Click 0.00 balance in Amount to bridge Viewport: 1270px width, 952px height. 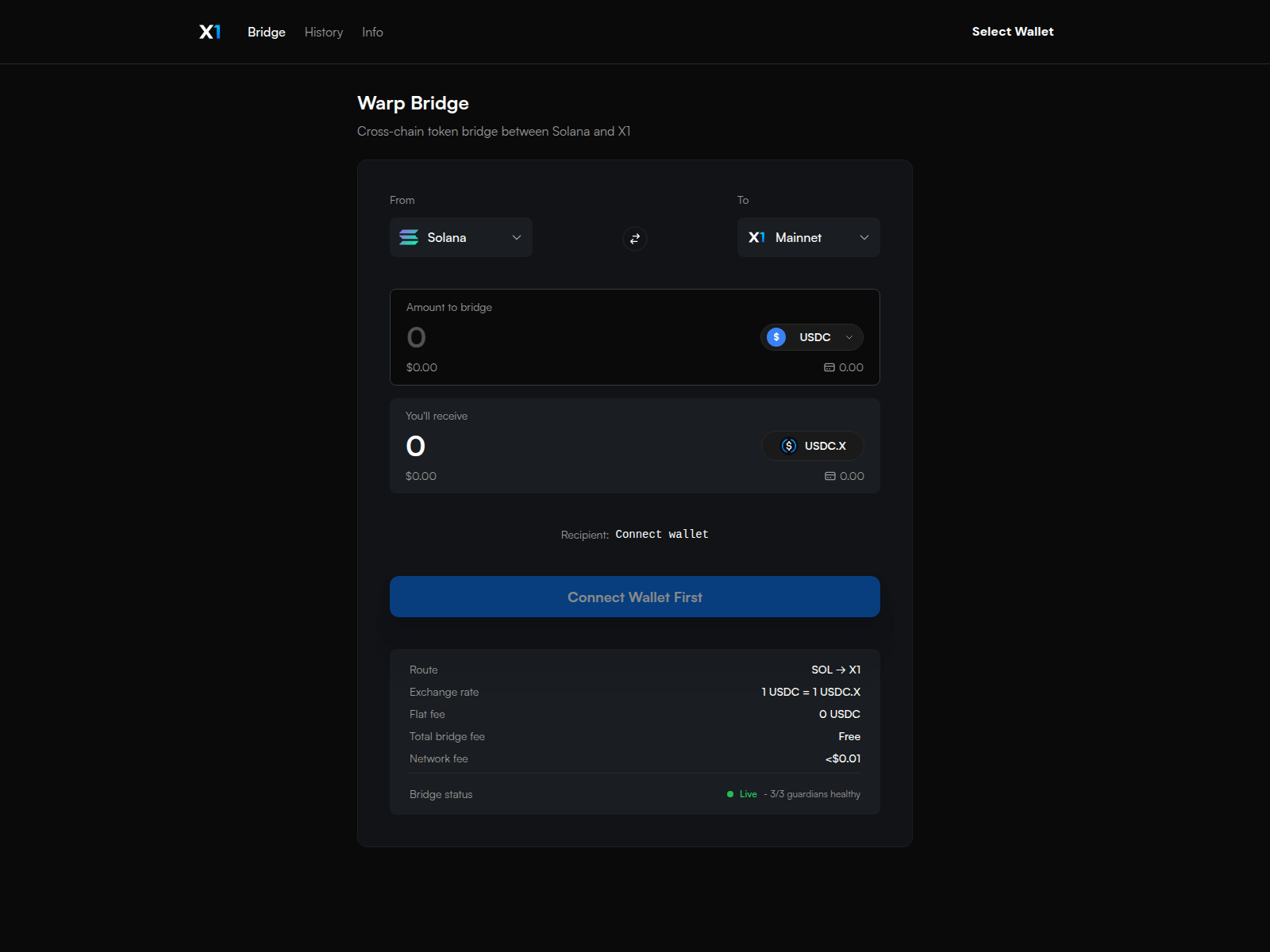coord(851,367)
